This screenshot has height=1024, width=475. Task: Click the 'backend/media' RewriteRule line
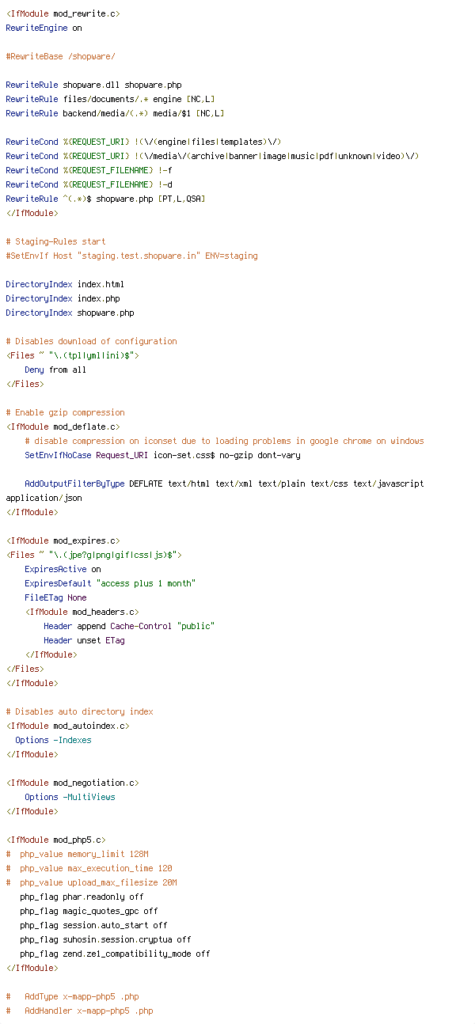coord(115,114)
